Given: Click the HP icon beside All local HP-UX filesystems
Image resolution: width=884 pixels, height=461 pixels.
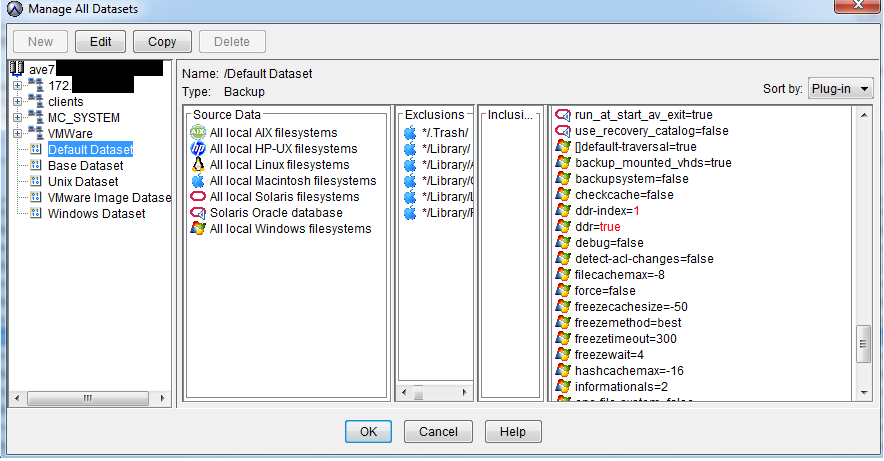Looking at the screenshot, I should pyautogui.click(x=198, y=149).
